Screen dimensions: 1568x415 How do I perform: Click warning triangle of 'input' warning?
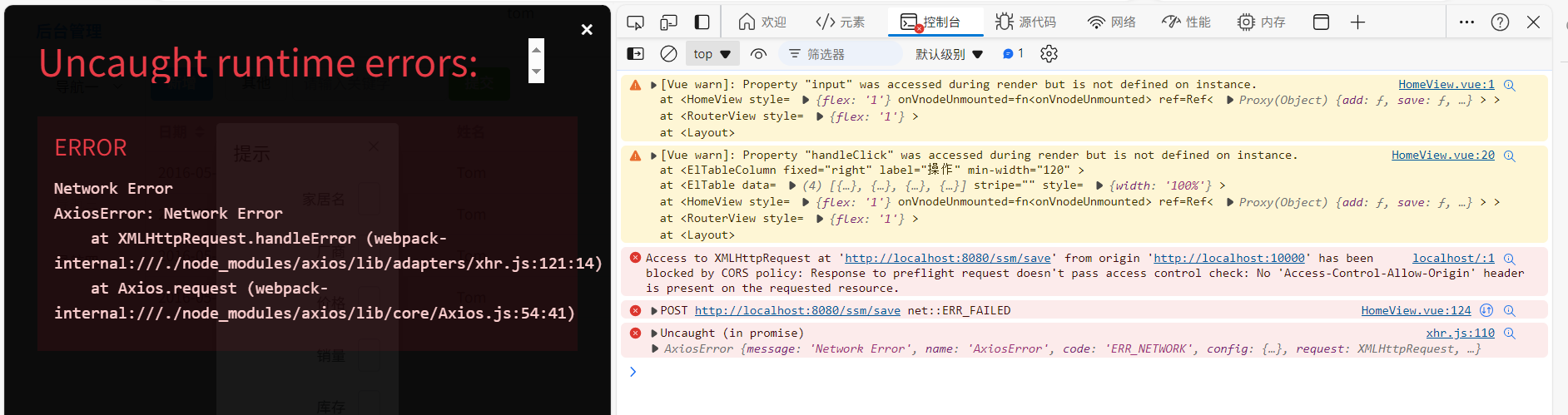[635, 85]
